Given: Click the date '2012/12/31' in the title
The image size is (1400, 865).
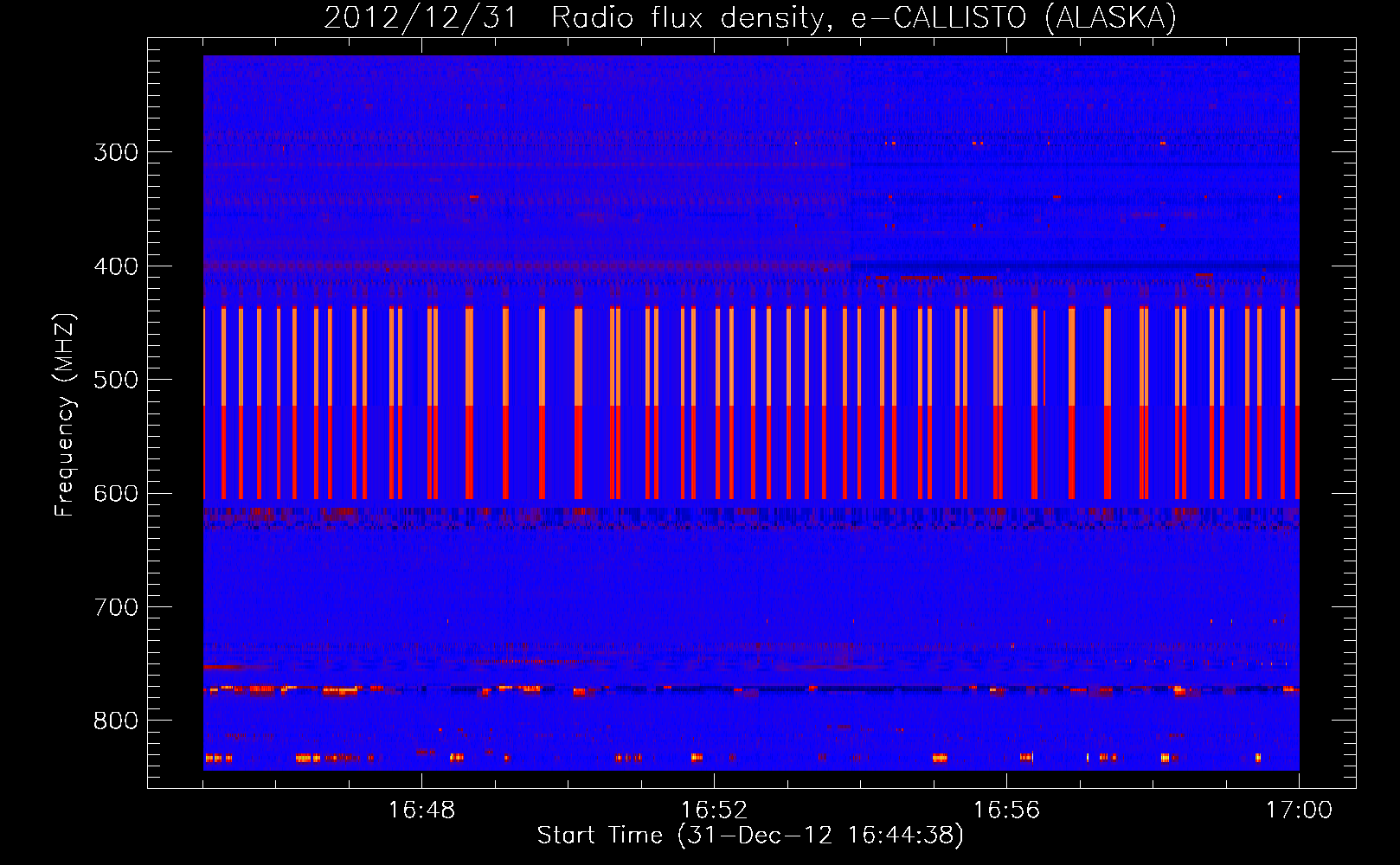Looking at the screenshot, I should (x=421, y=17).
